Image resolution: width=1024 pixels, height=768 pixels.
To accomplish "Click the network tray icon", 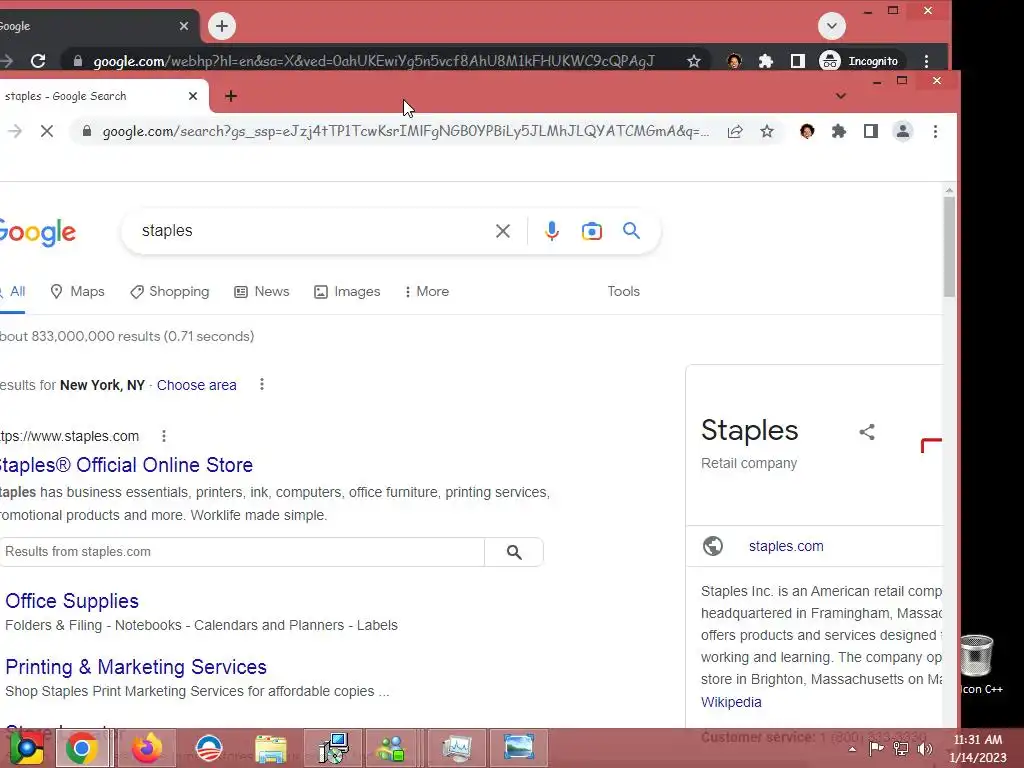I will point(901,749).
